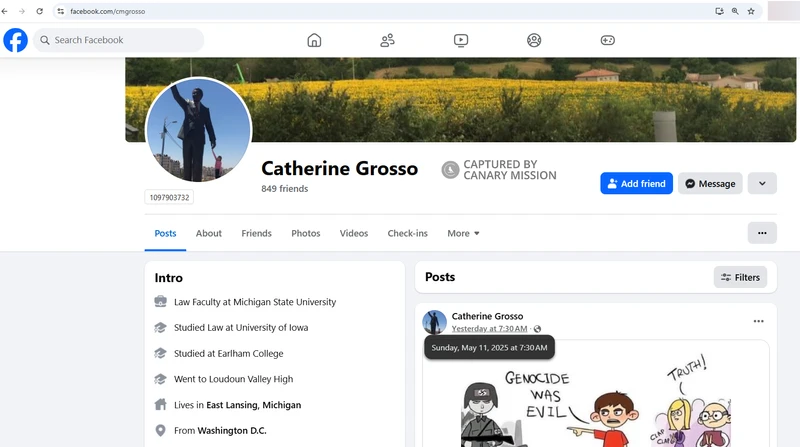Open the Friends navigation icon
The width and height of the screenshot is (800, 447).
point(387,40)
